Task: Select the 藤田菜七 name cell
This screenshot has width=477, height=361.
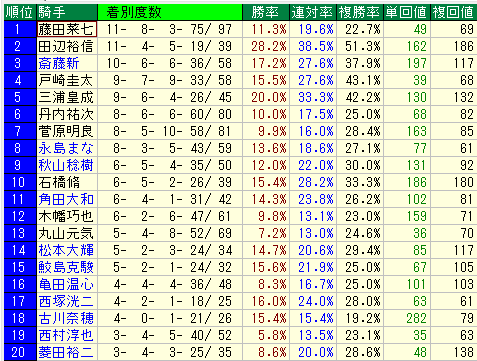Action: (67, 29)
